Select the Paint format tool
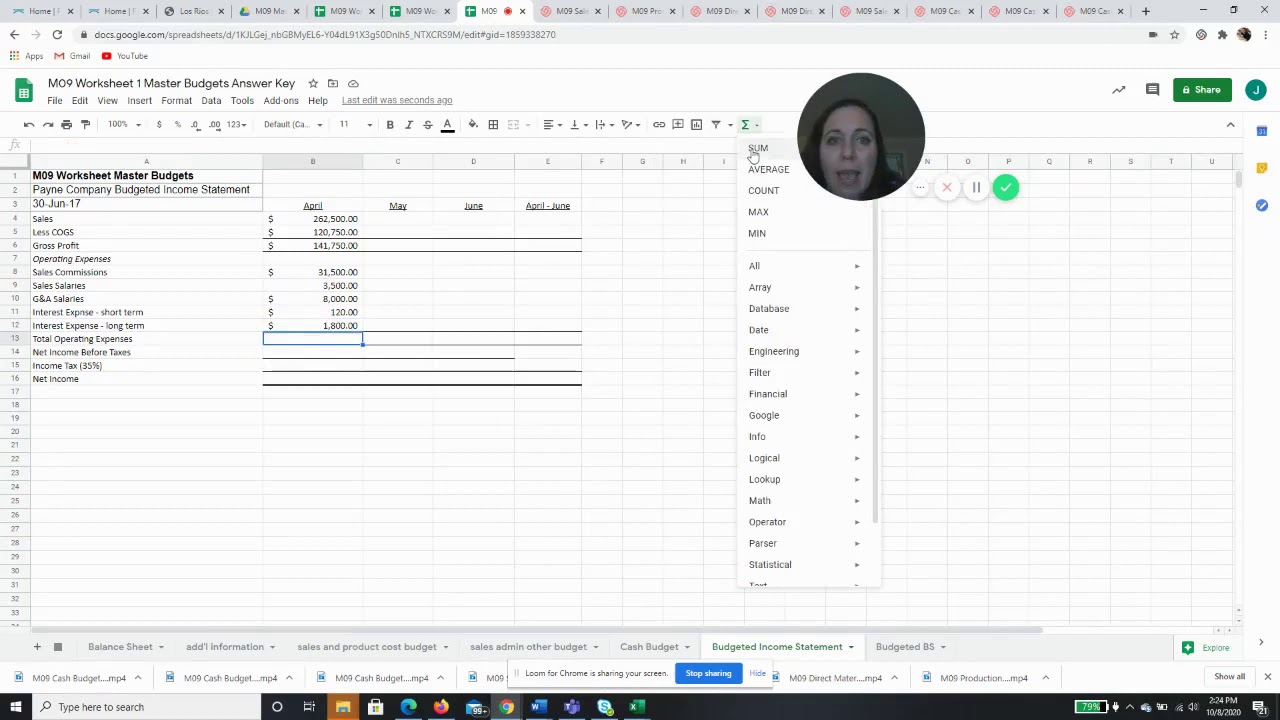This screenshot has width=1280, height=720. click(85, 124)
